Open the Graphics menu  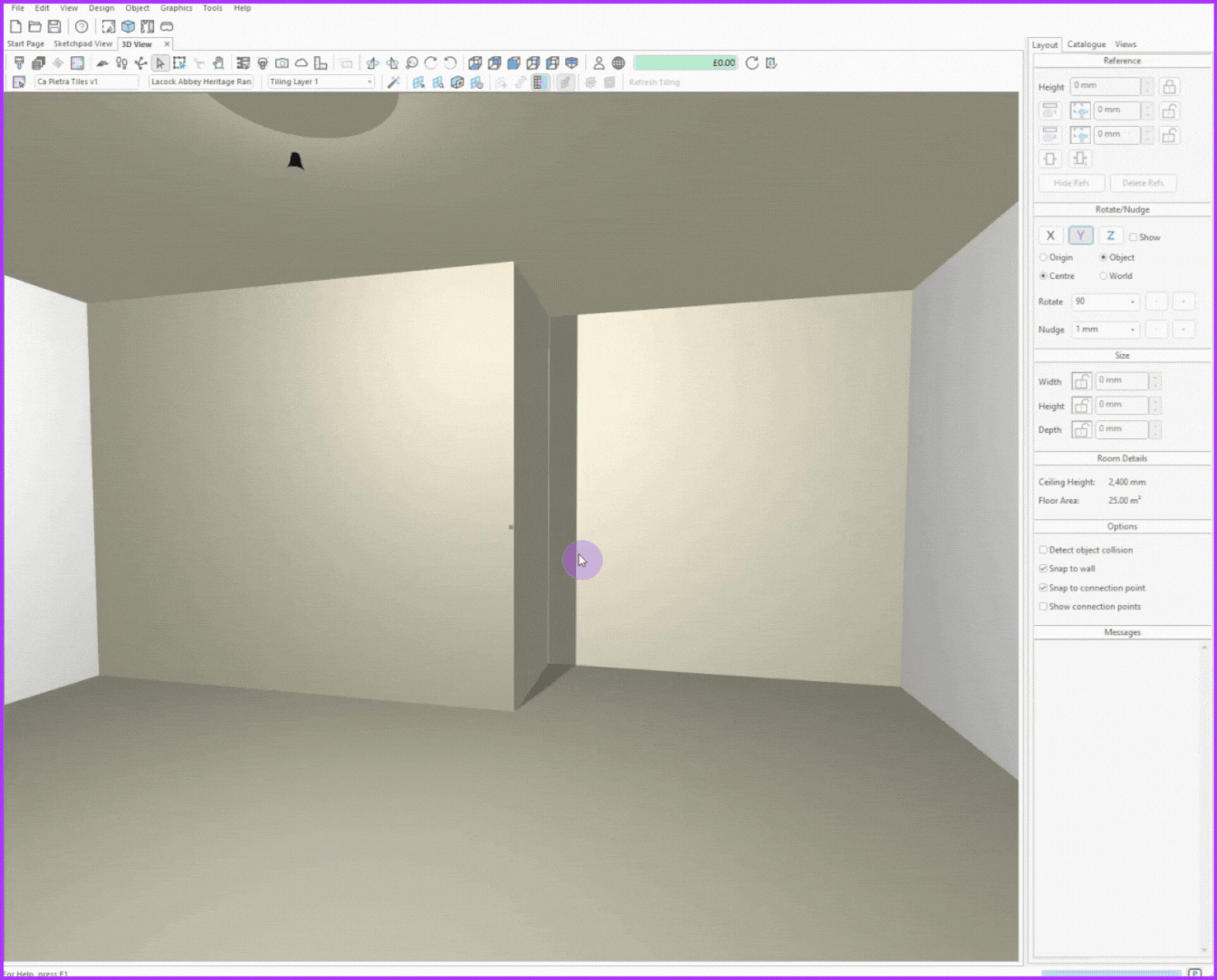(176, 8)
